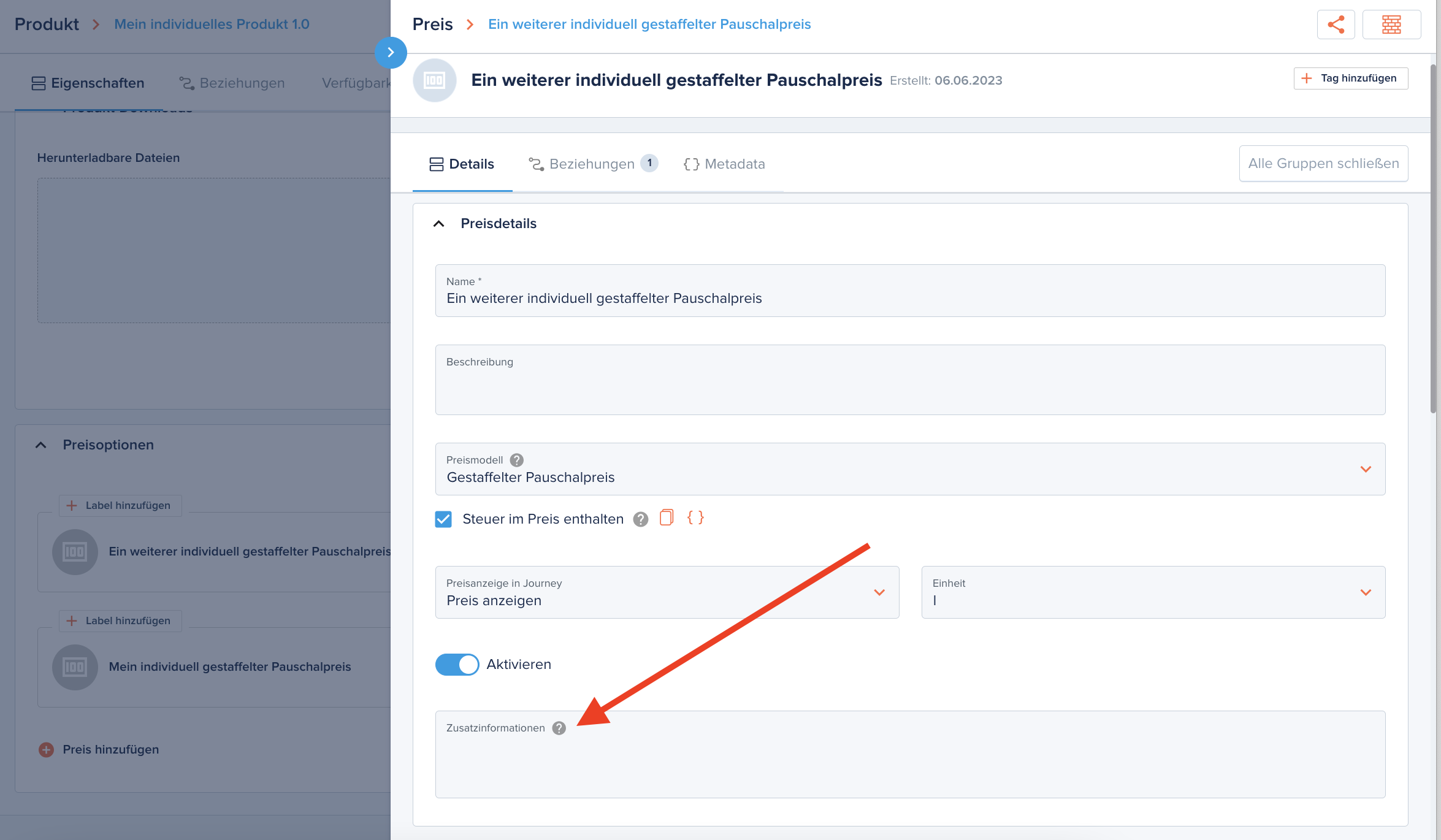Collapse the Preisdetails group
This screenshot has width=1441, height=840.
pyautogui.click(x=438, y=224)
